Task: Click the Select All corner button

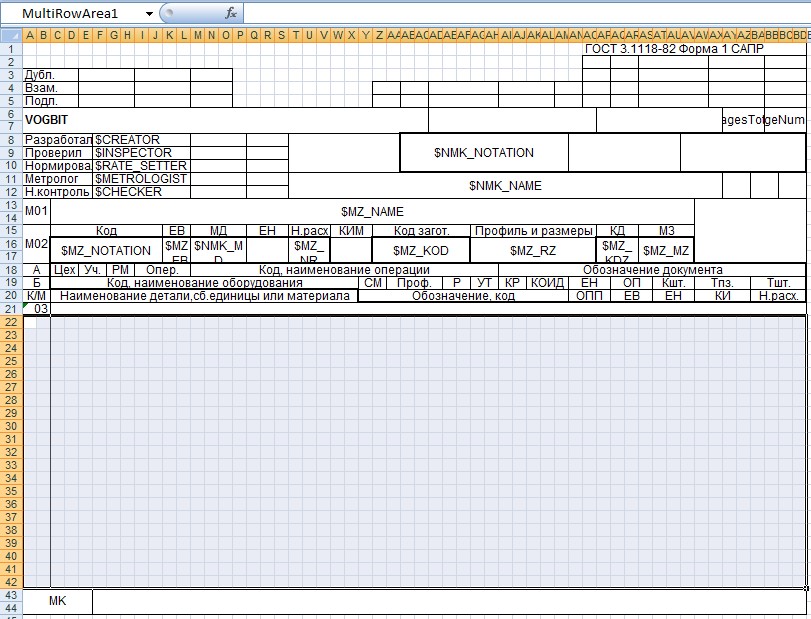Action: (x=11, y=36)
